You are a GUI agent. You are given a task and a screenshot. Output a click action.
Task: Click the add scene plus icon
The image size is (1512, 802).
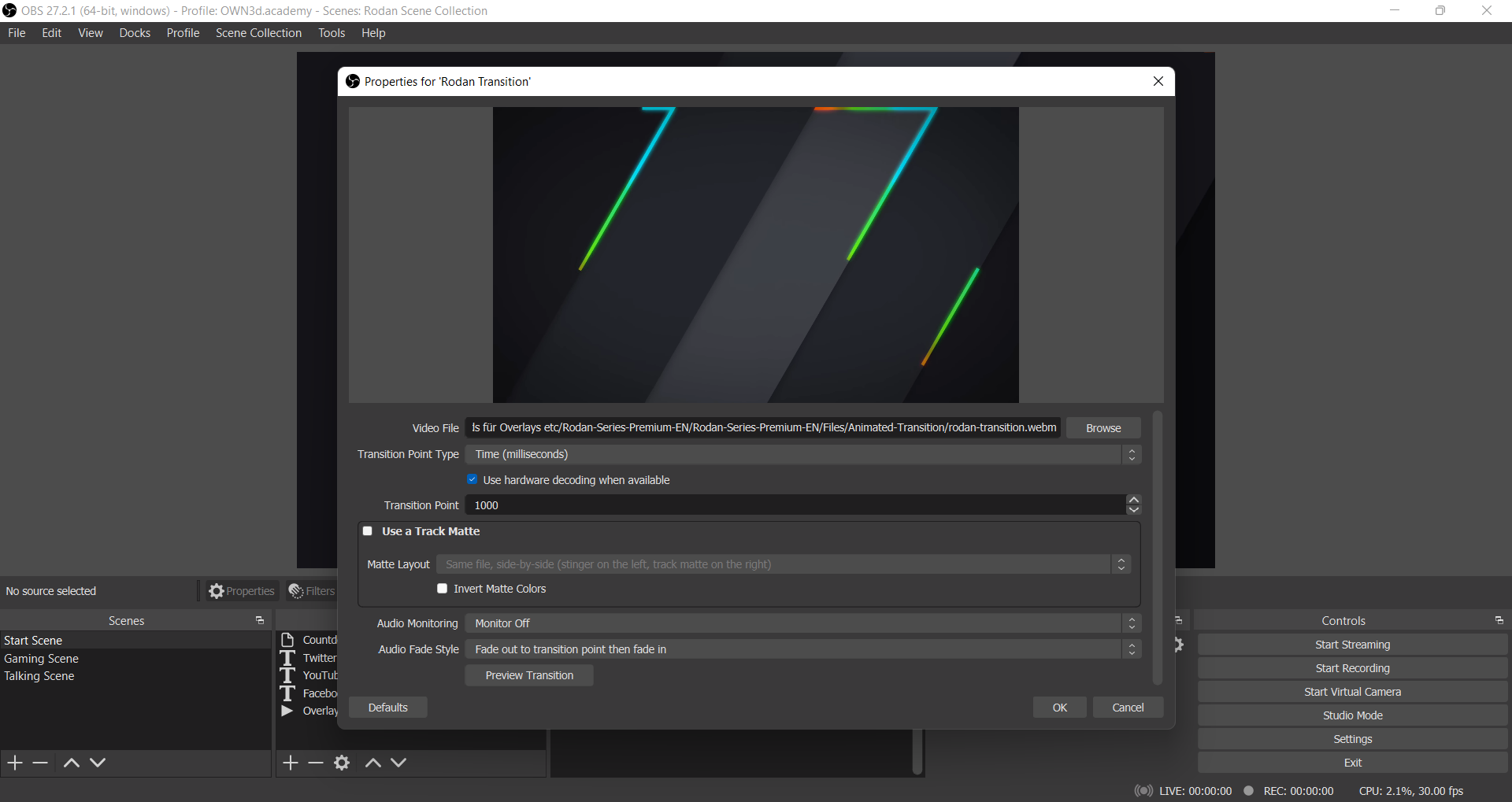[15, 763]
